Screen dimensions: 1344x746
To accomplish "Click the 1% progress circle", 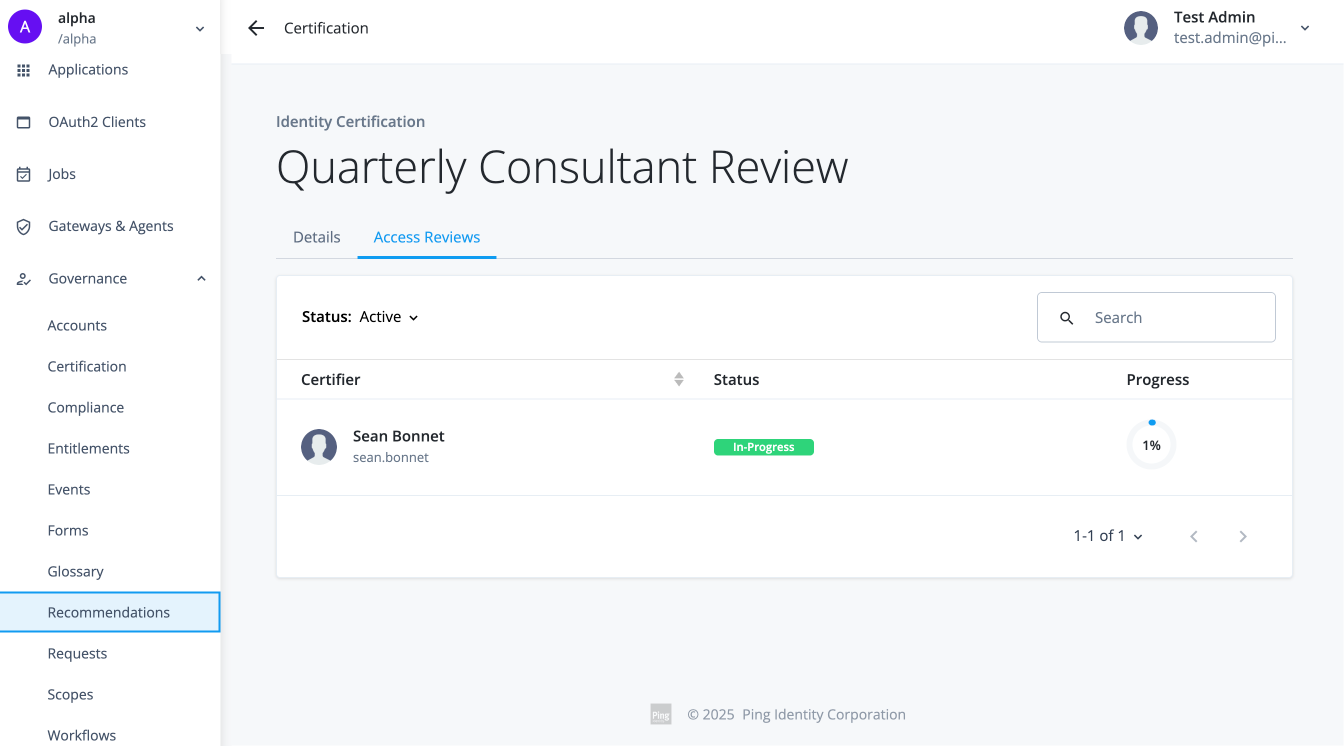I will tap(1151, 445).
